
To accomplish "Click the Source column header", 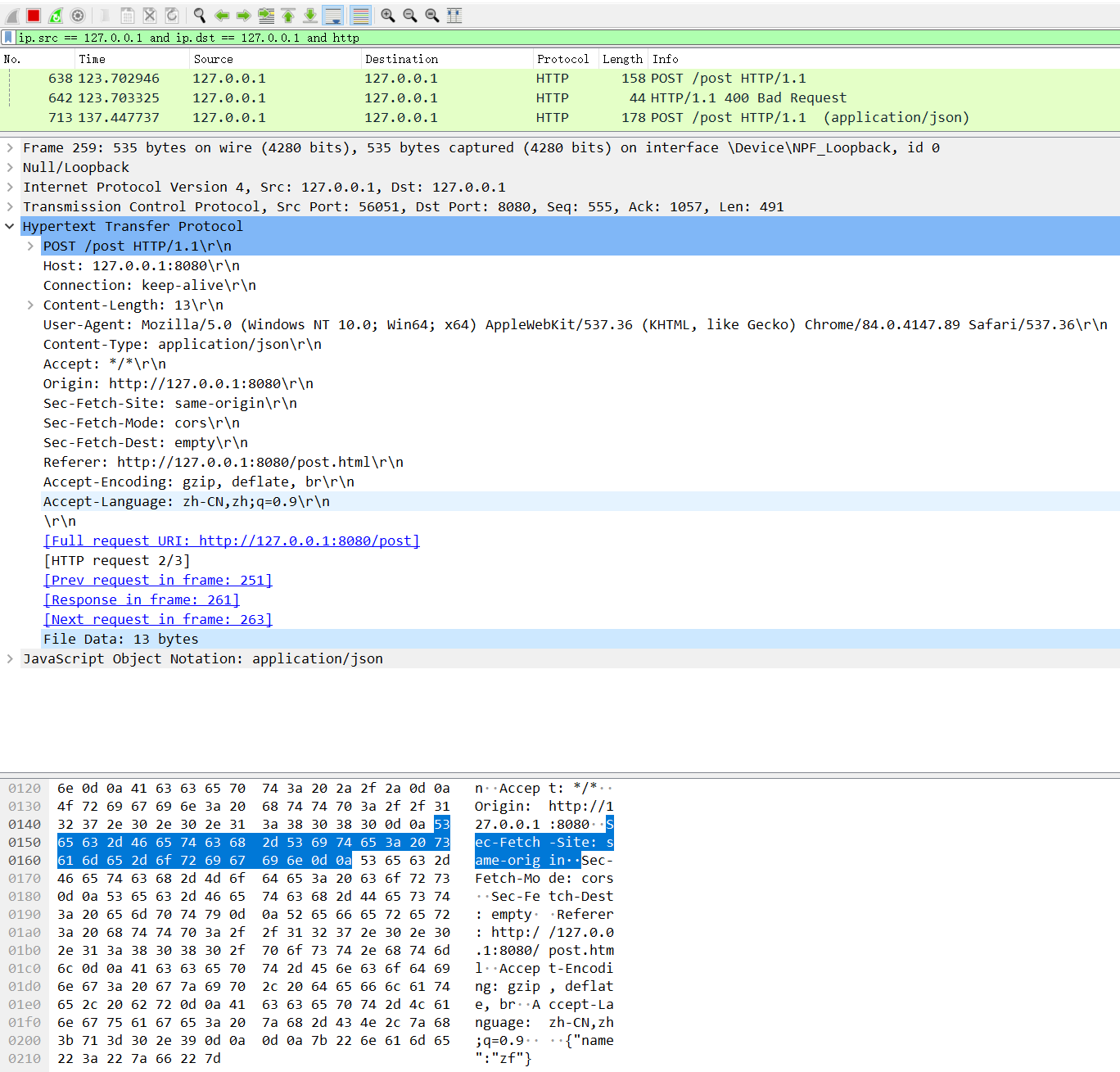I will (x=213, y=59).
